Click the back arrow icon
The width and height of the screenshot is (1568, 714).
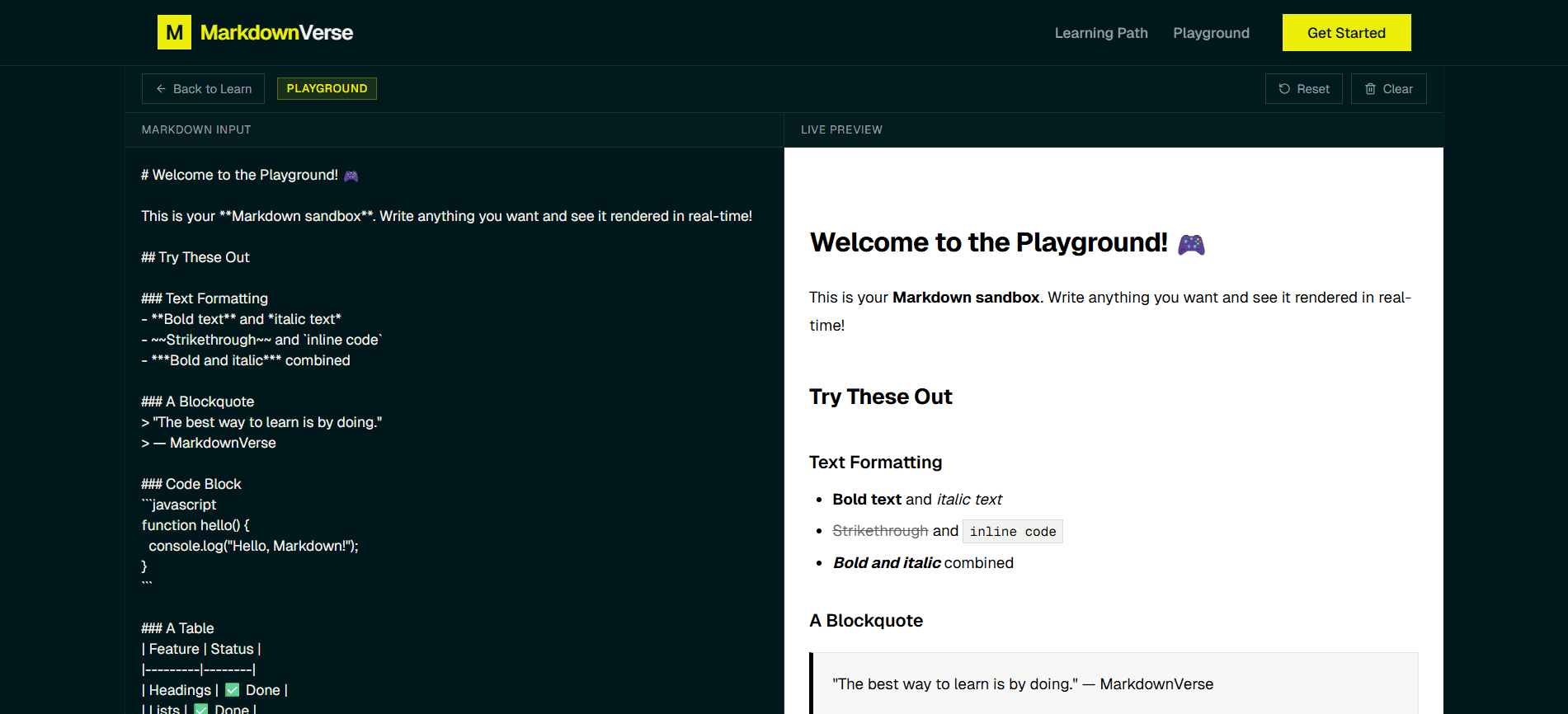pos(161,89)
